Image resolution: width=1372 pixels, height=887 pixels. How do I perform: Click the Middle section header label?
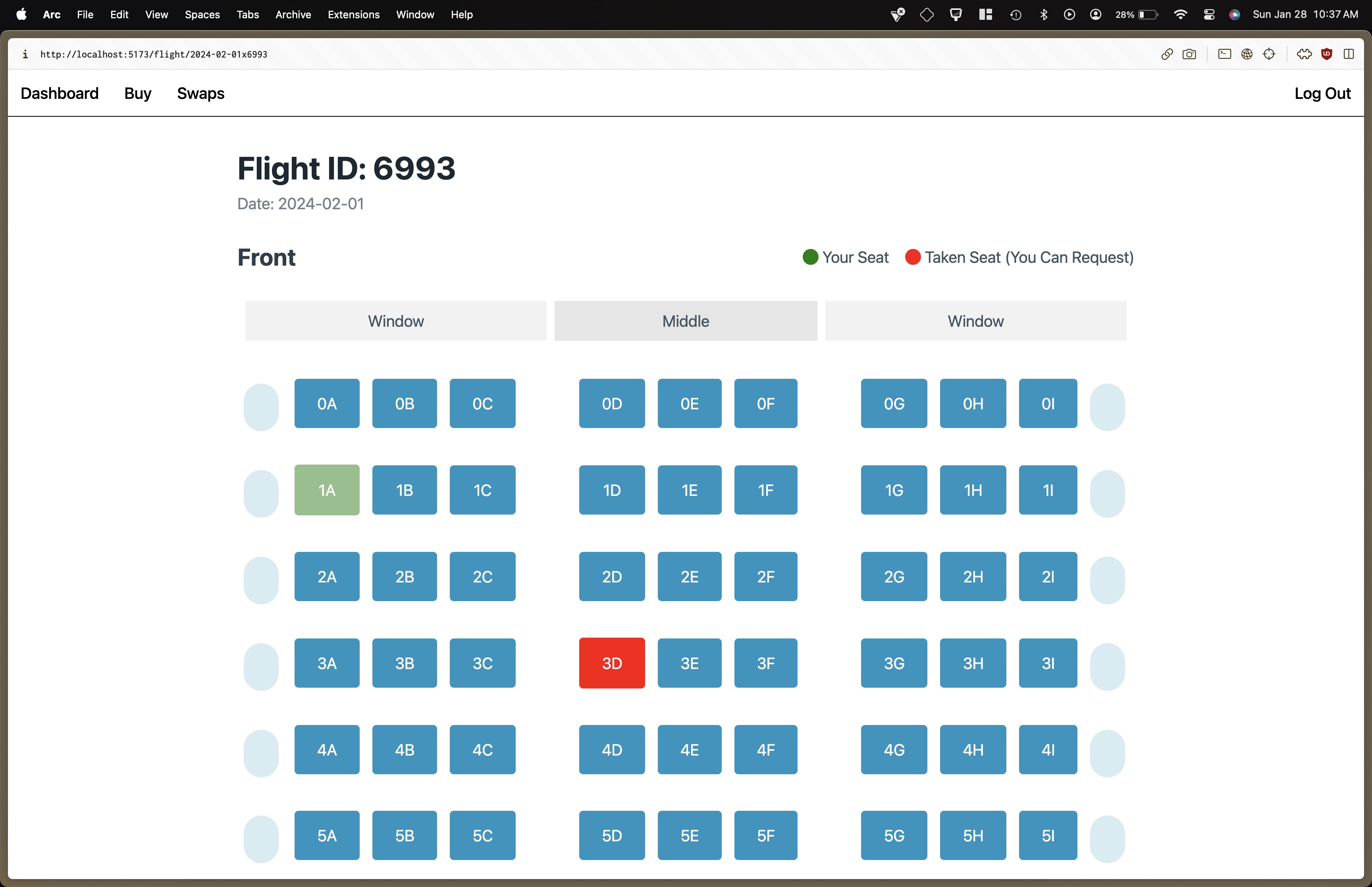[685, 321]
